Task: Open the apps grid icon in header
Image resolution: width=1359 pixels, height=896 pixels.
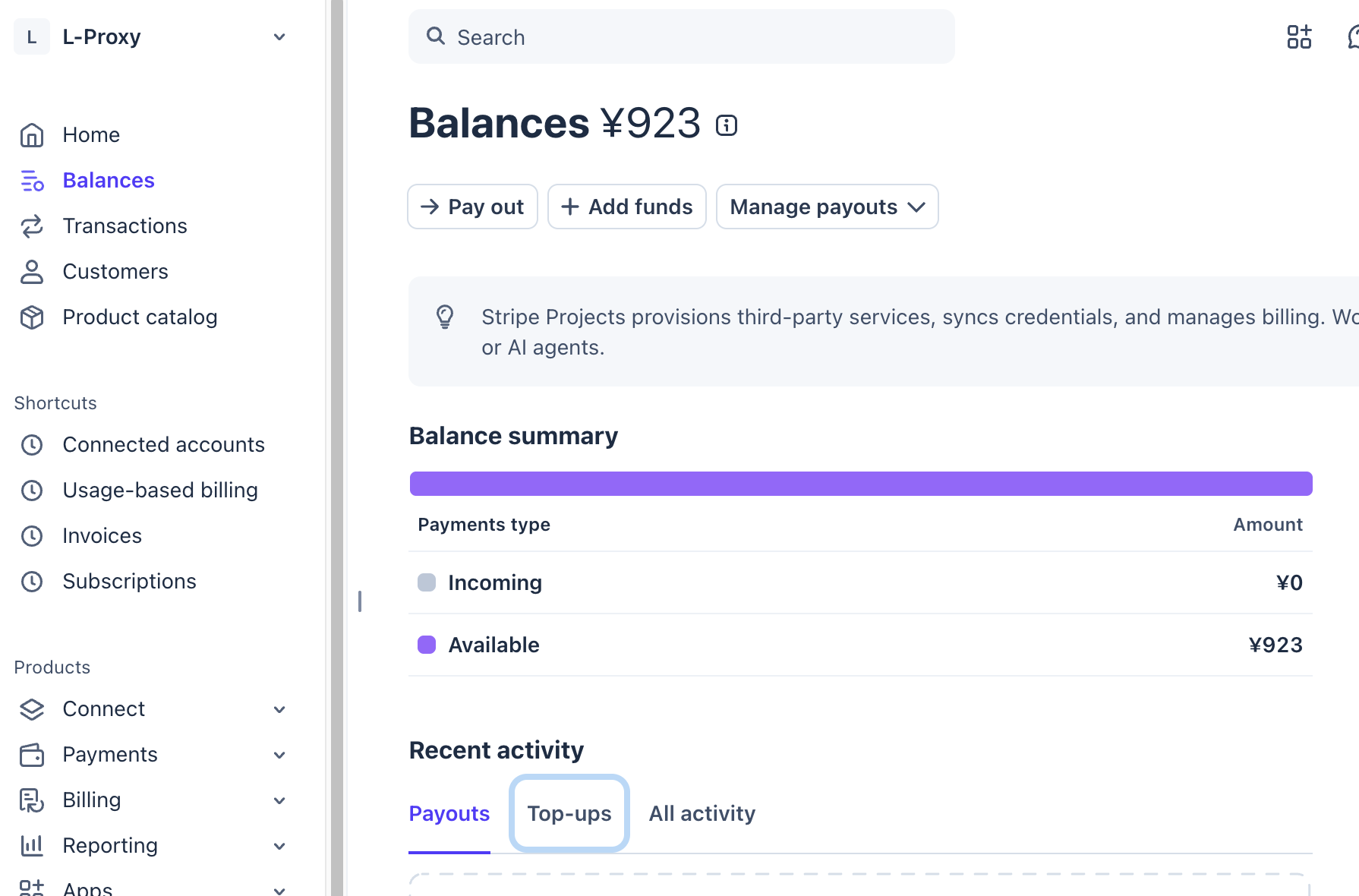Action: point(1299,36)
